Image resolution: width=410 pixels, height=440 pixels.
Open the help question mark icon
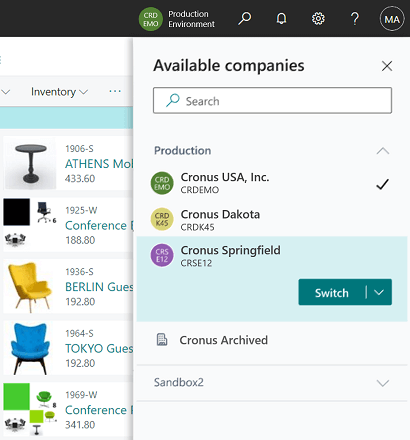coord(355,19)
